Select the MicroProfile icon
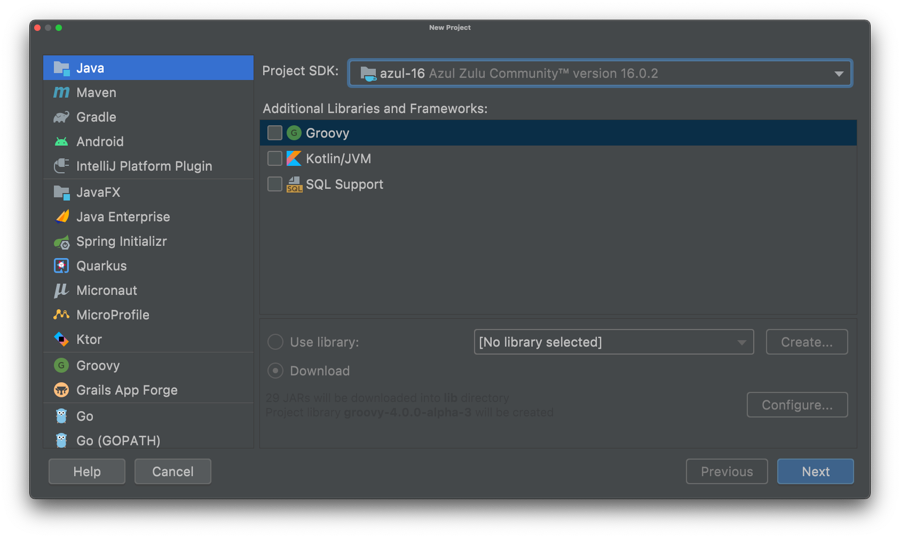Image resolution: width=900 pixels, height=538 pixels. tap(61, 315)
